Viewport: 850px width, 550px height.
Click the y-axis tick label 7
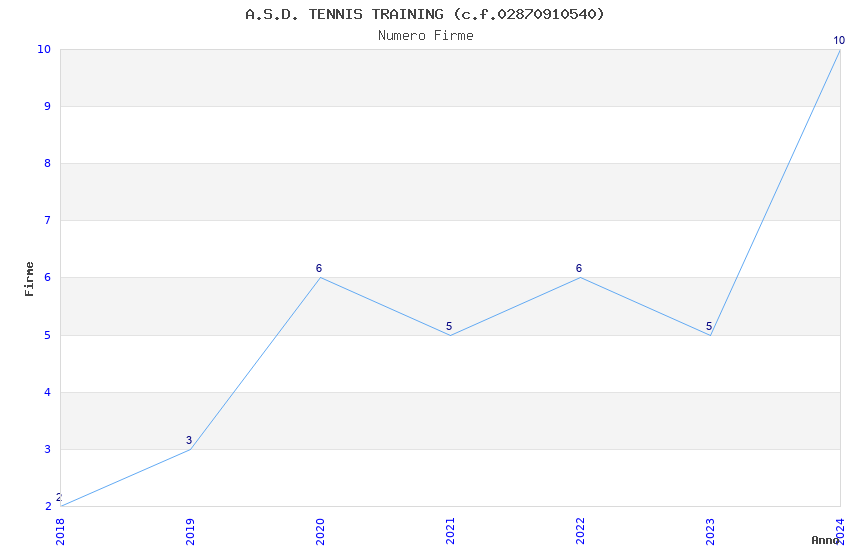point(48,220)
